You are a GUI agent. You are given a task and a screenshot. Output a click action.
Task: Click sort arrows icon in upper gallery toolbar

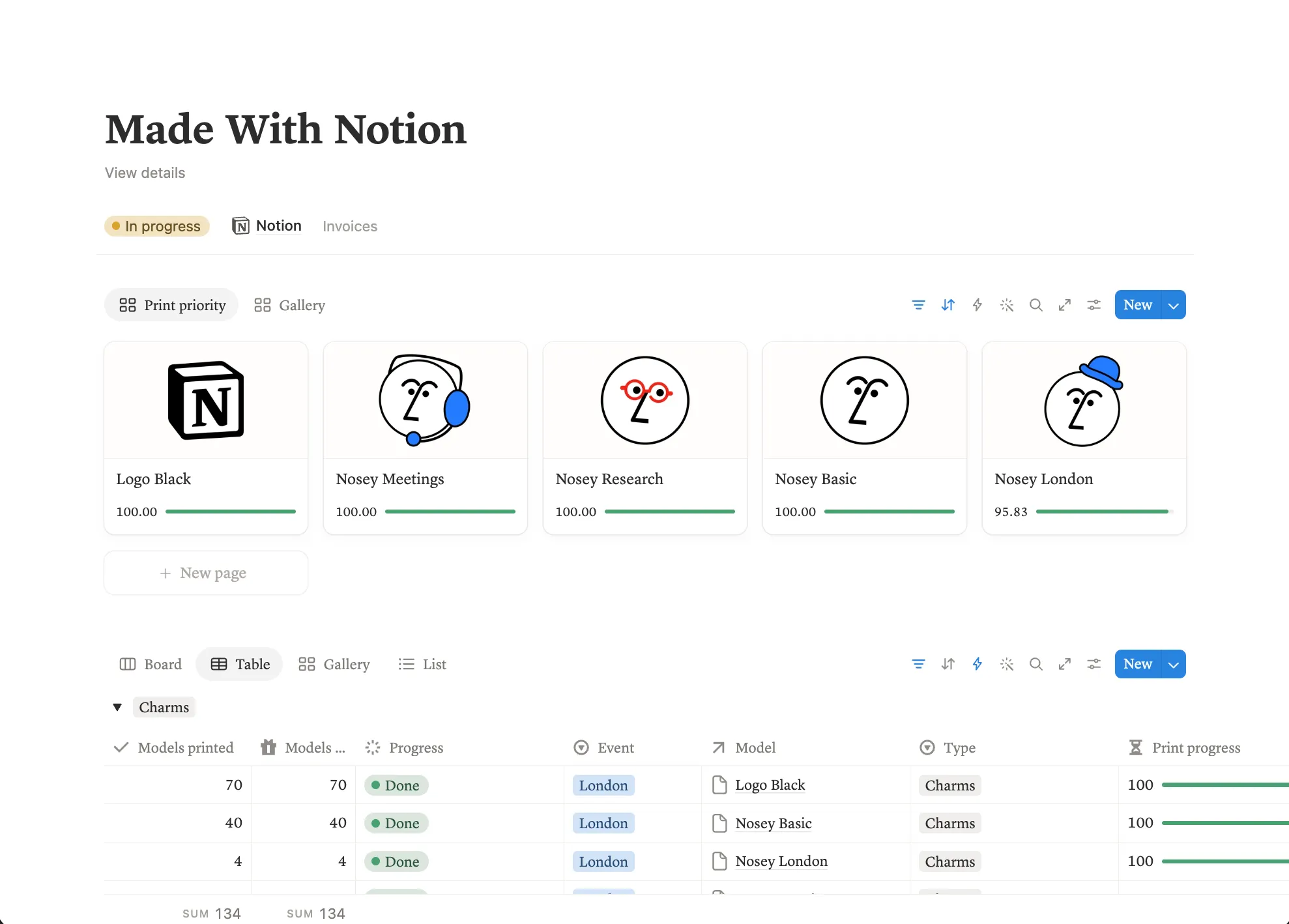tap(948, 305)
